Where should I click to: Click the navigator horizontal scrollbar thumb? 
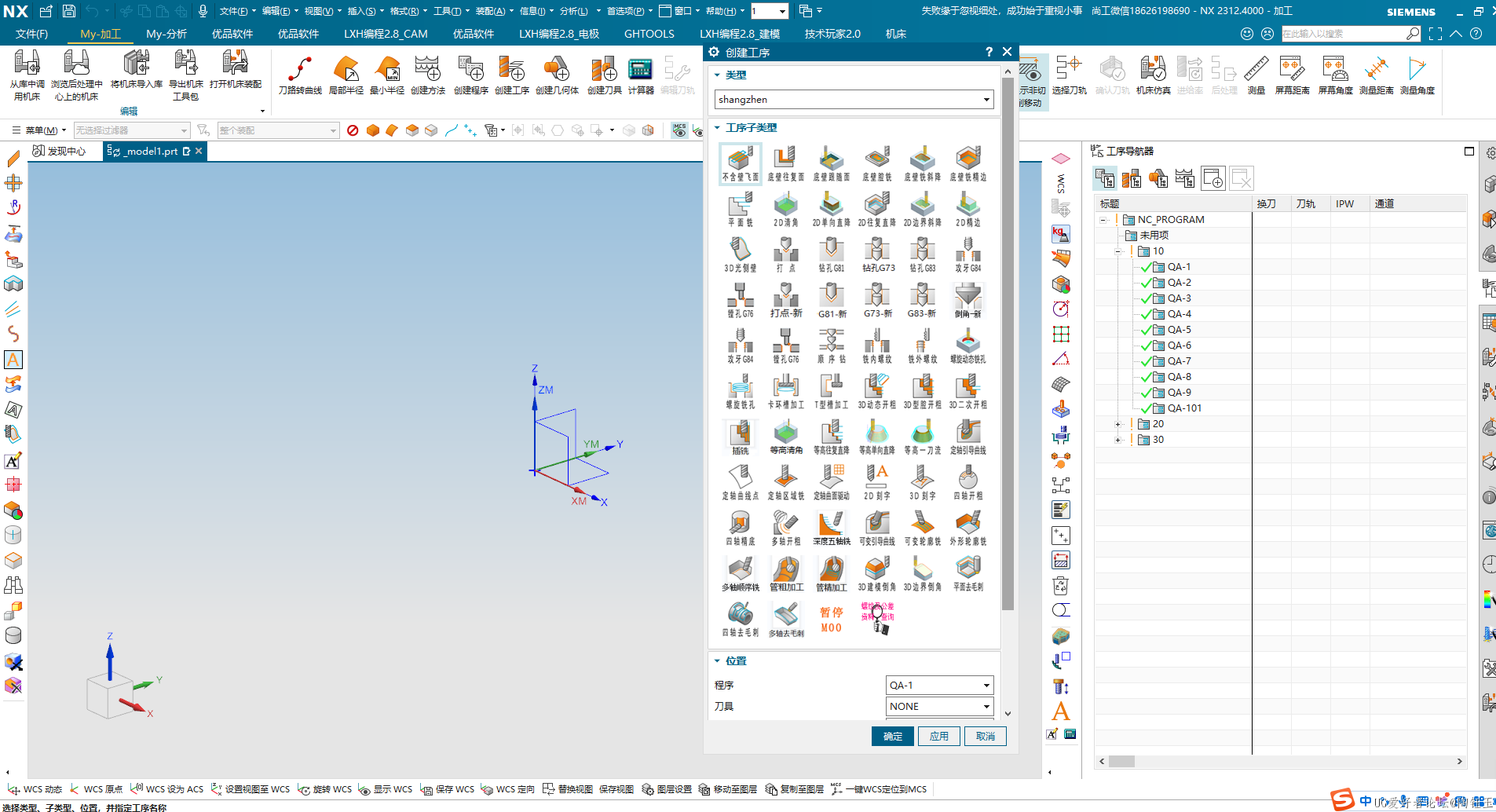1121,761
